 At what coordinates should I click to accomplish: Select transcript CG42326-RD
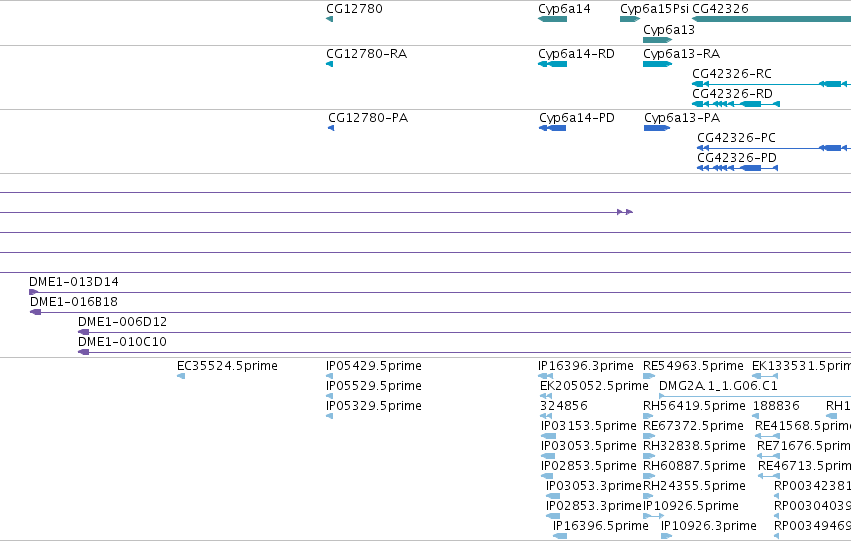pos(732,94)
